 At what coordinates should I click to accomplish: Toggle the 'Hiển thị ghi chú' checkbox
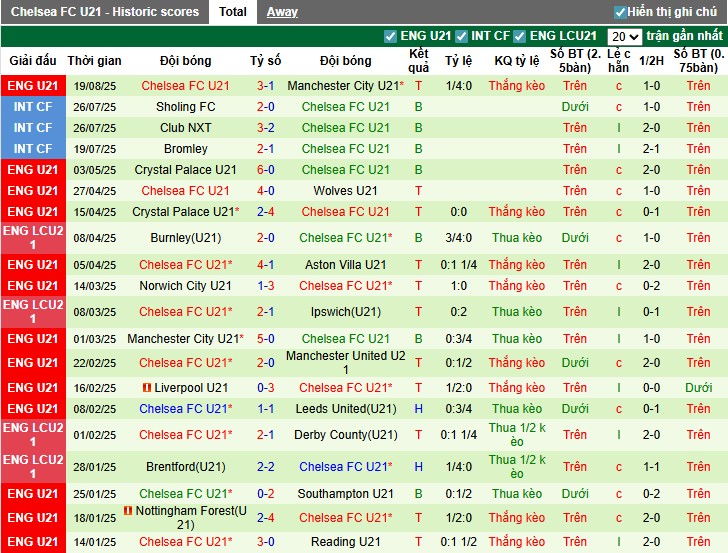pyautogui.click(x=620, y=12)
